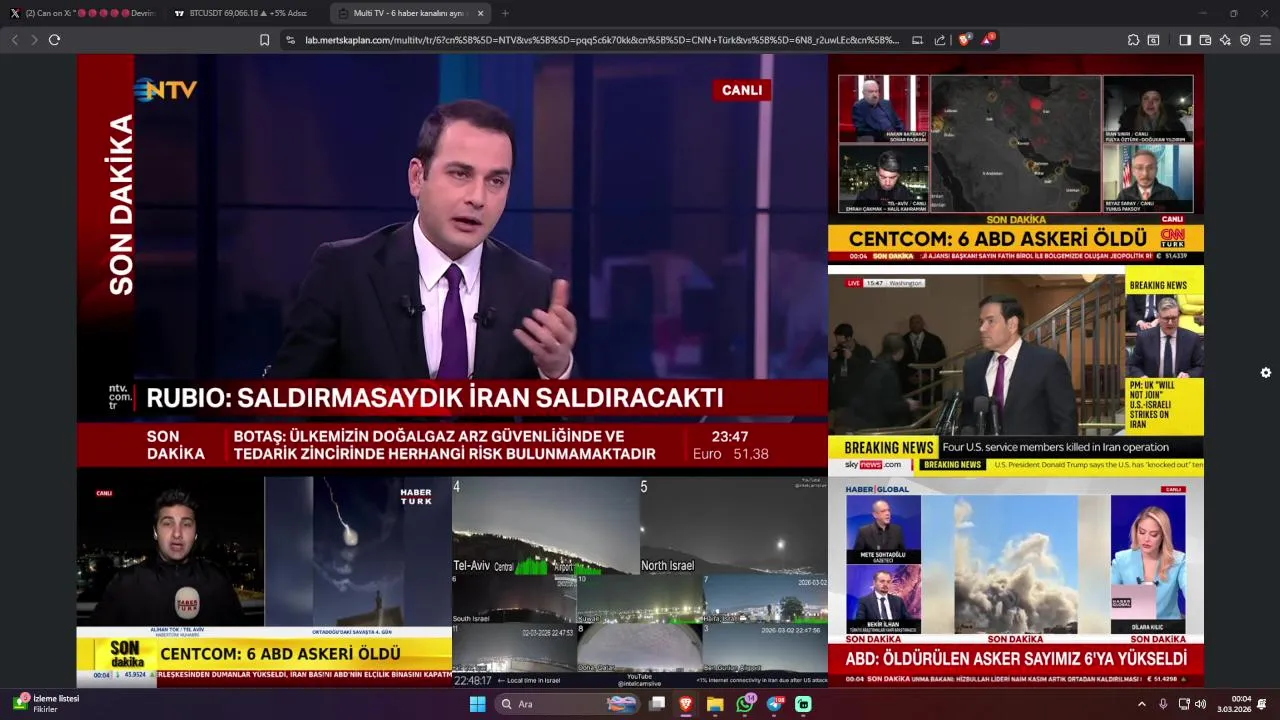
Task: Select the Multi TV tab
Action: tap(410, 13)
